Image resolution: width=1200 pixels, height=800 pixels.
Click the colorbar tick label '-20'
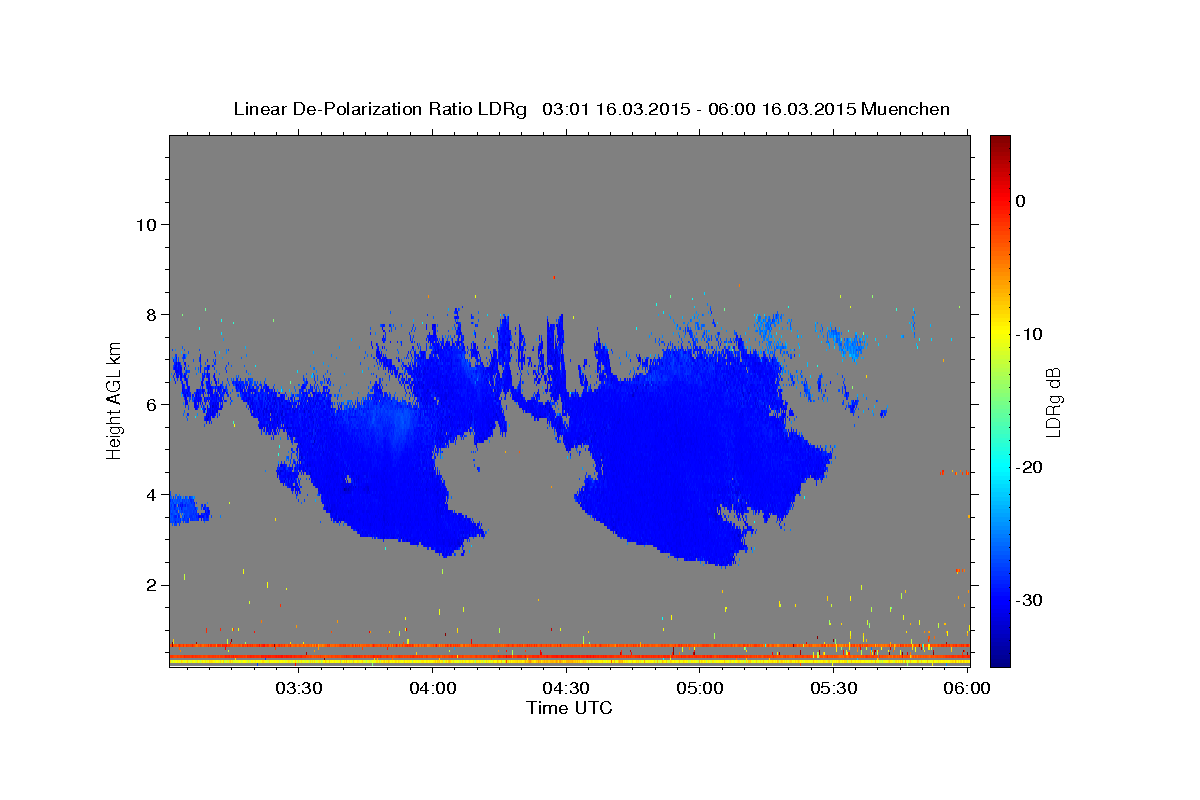1029,467
